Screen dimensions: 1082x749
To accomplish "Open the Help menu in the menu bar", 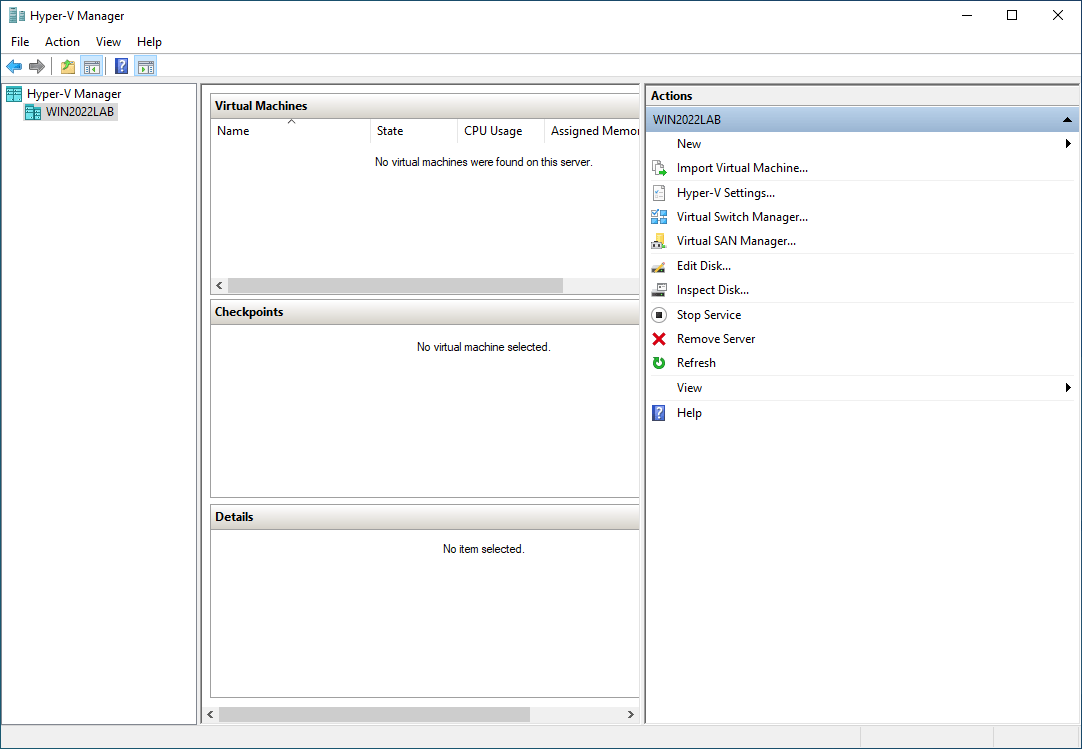I will pos(149,42).
